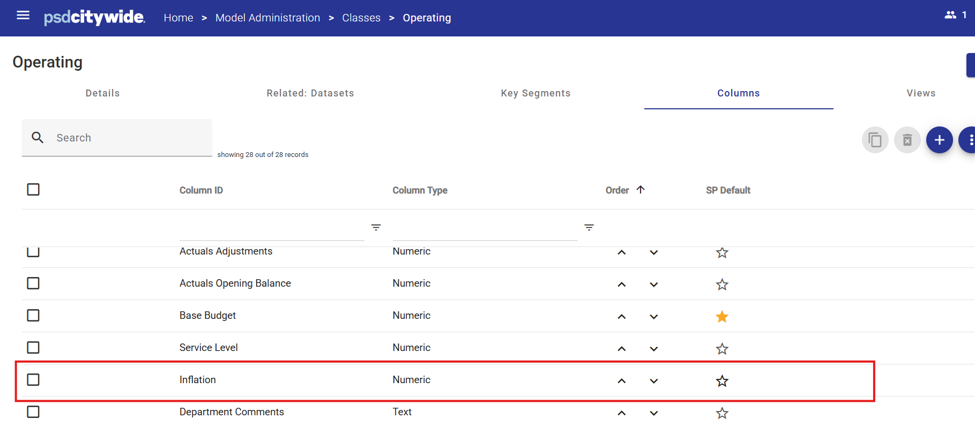The height and width of the screenshot is (426, 975).
Task: Check the Service Level row checkbox
Action: pyautogui.click(x=34, y=347)
